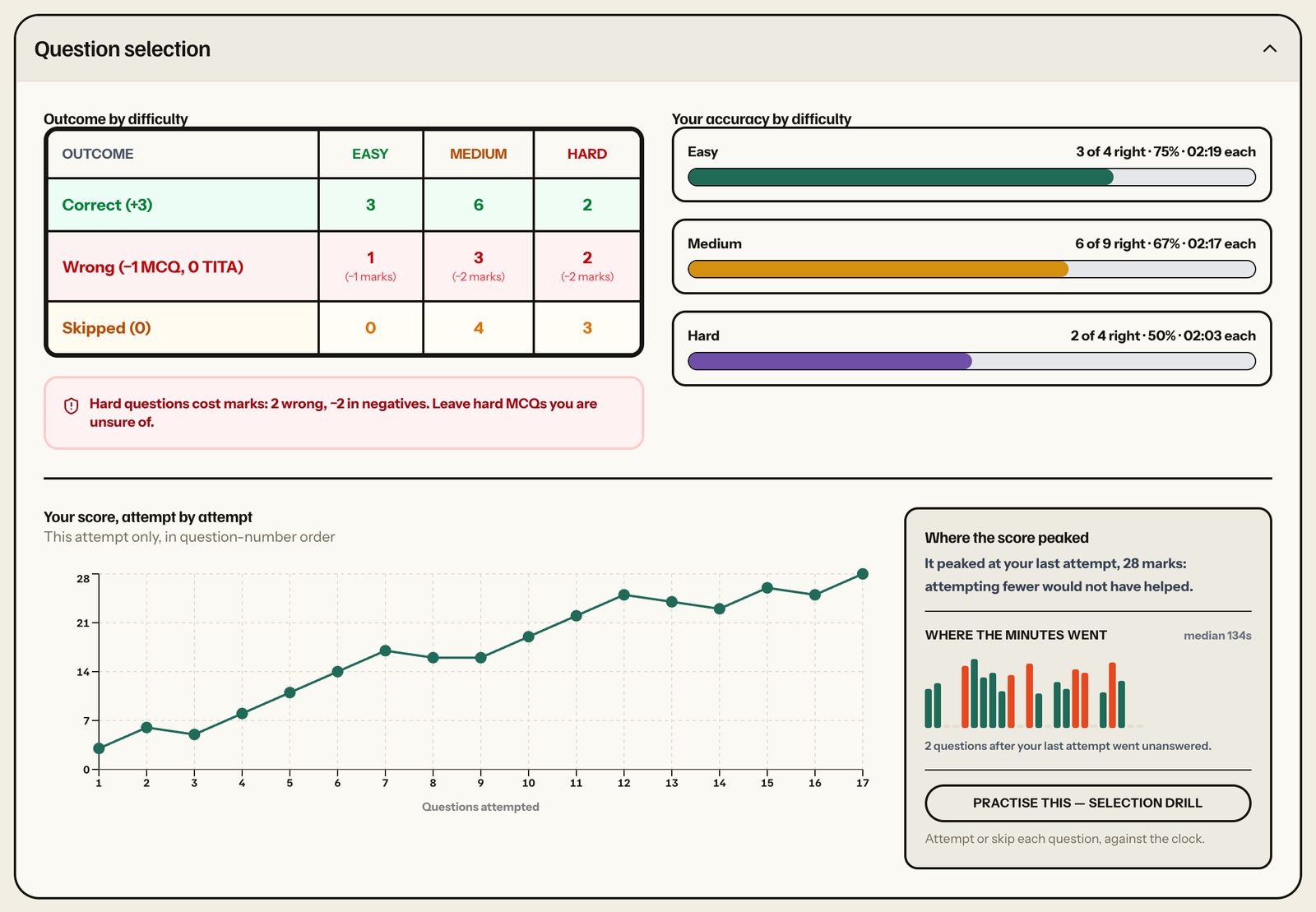Select the EASY column header

tap(370, 154)
